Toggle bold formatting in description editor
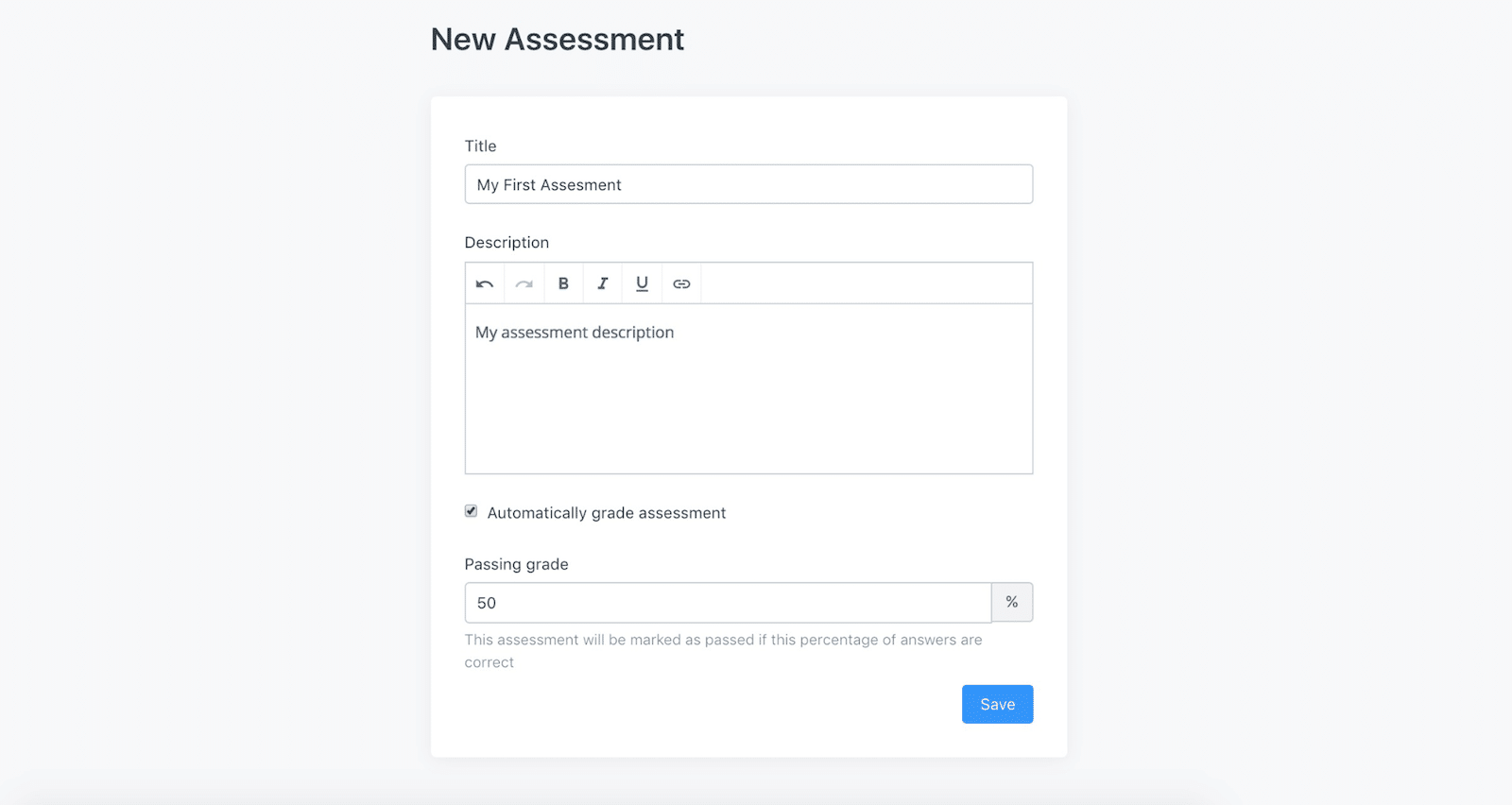The image size is (1512, 805). tap(563, 283)
